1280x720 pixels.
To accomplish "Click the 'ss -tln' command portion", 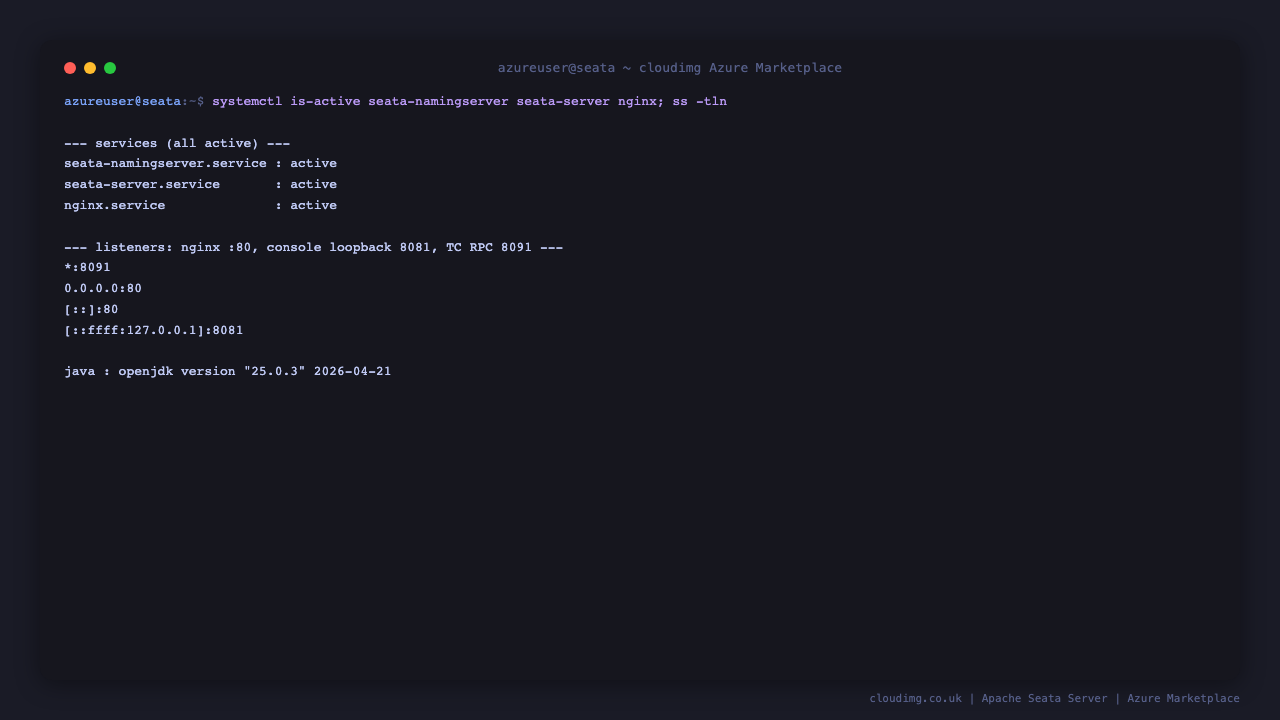I will point(699,102).
